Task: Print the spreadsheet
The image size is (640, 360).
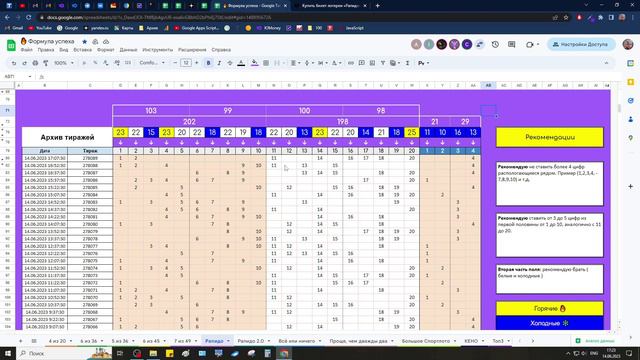Action: tap(35, 63)
